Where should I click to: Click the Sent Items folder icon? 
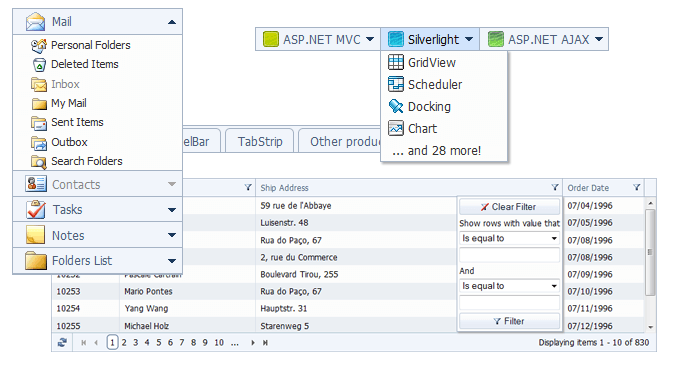pyautogui.click(x=39, y=123)
